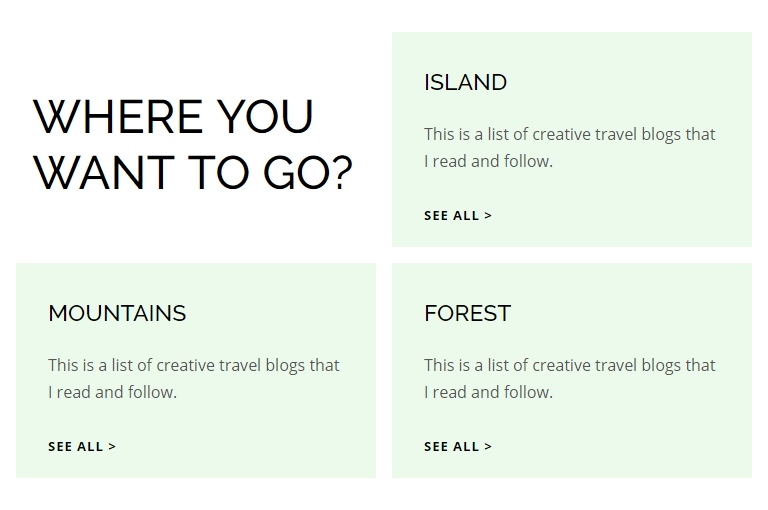Follow the SEE ALL link under Forest

[457, 446]
